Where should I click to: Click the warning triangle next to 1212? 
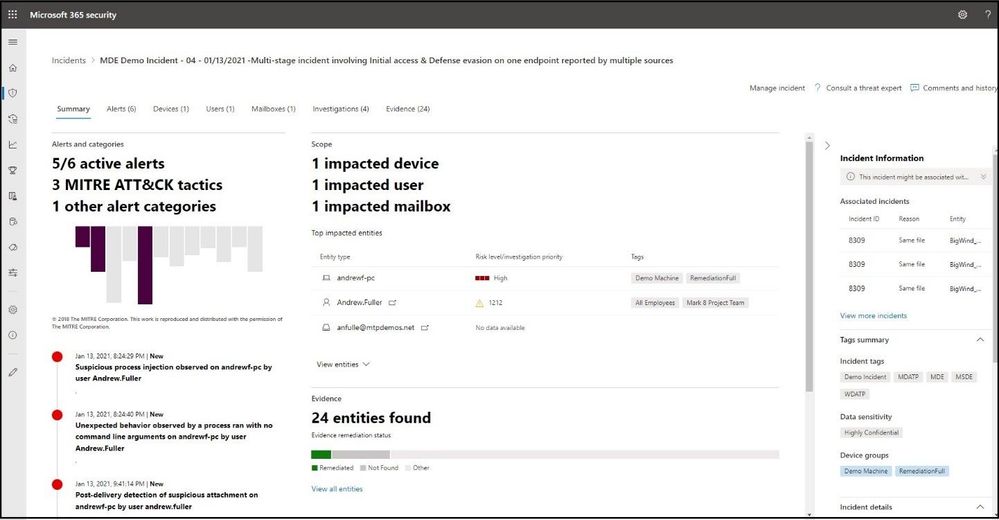[480, 303]
